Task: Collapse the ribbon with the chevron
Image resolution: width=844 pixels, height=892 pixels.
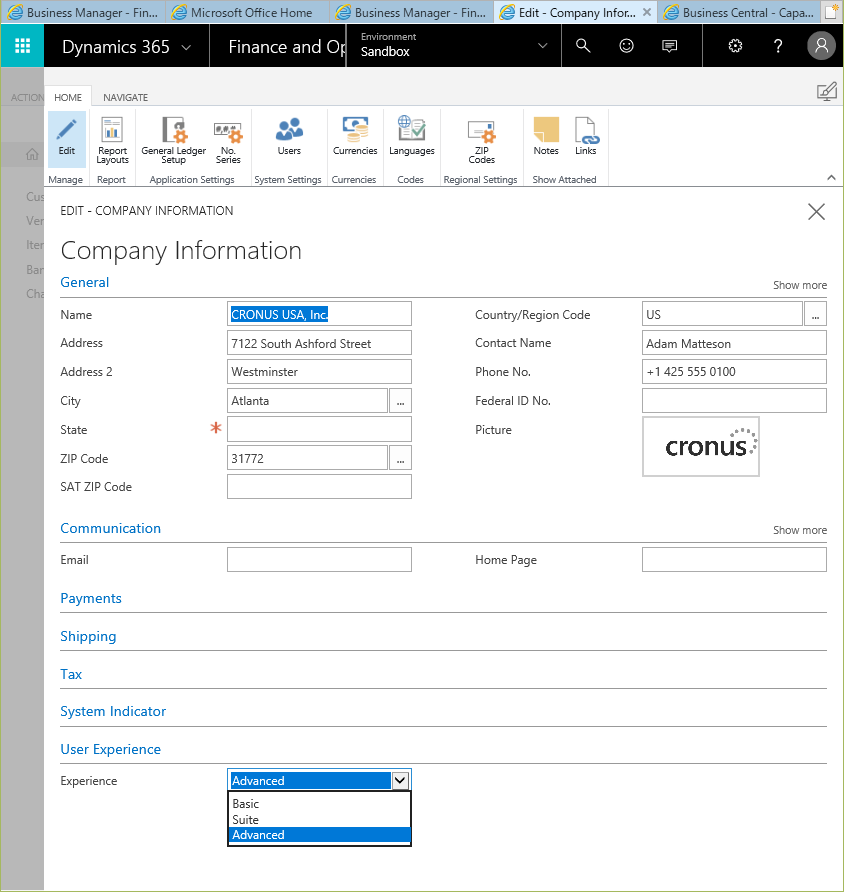Action: pyautogui.click(x=831, y=178)
